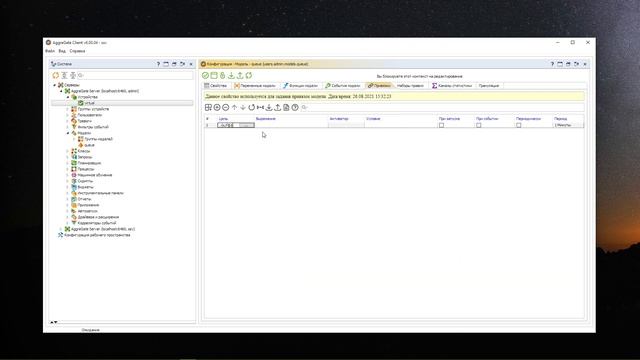The height and width of the screenshot is (360, 640).
Task: Click the circular reload arrow in bindings table toolbar
Action: (251, 107)
